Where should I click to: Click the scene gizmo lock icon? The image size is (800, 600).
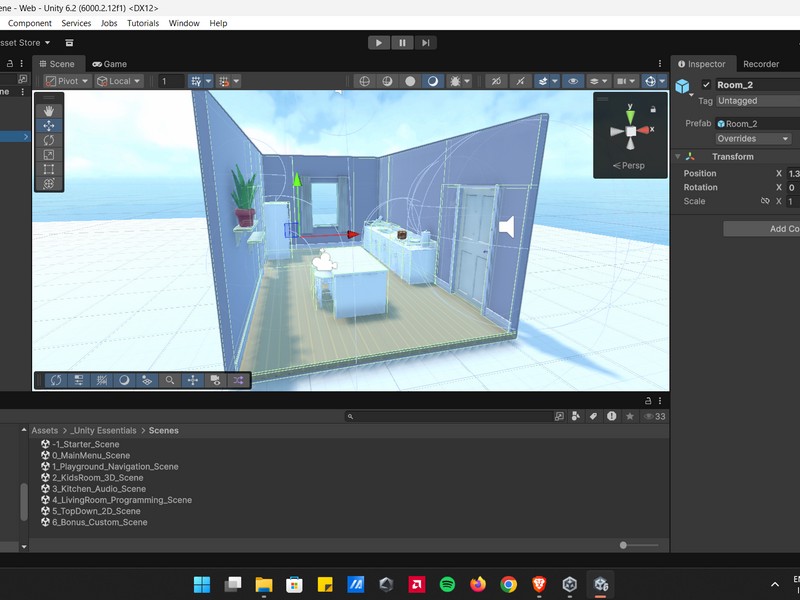pyautogui.click(x=653, y=108)
